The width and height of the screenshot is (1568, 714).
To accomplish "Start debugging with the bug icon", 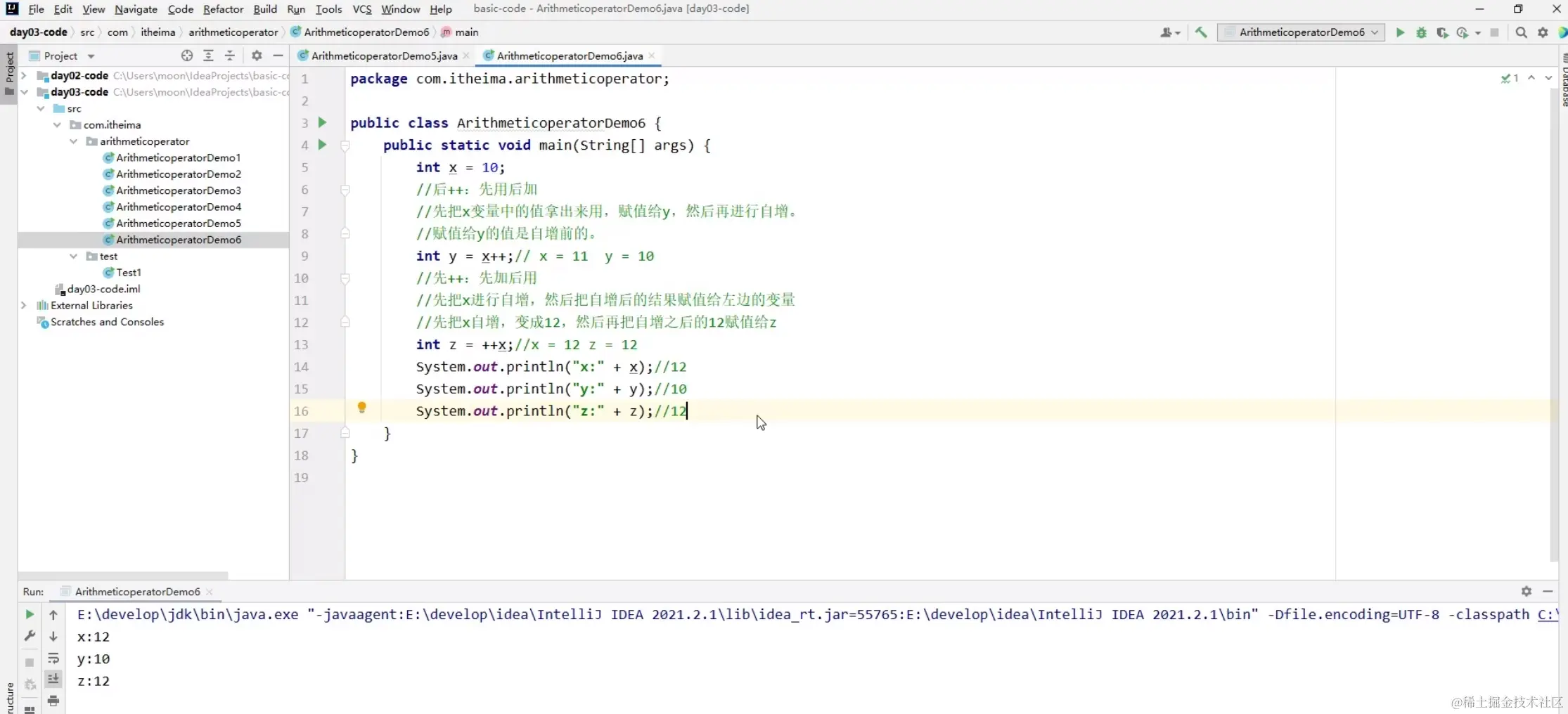I will pyautogui.click(x=1421, y=32).
